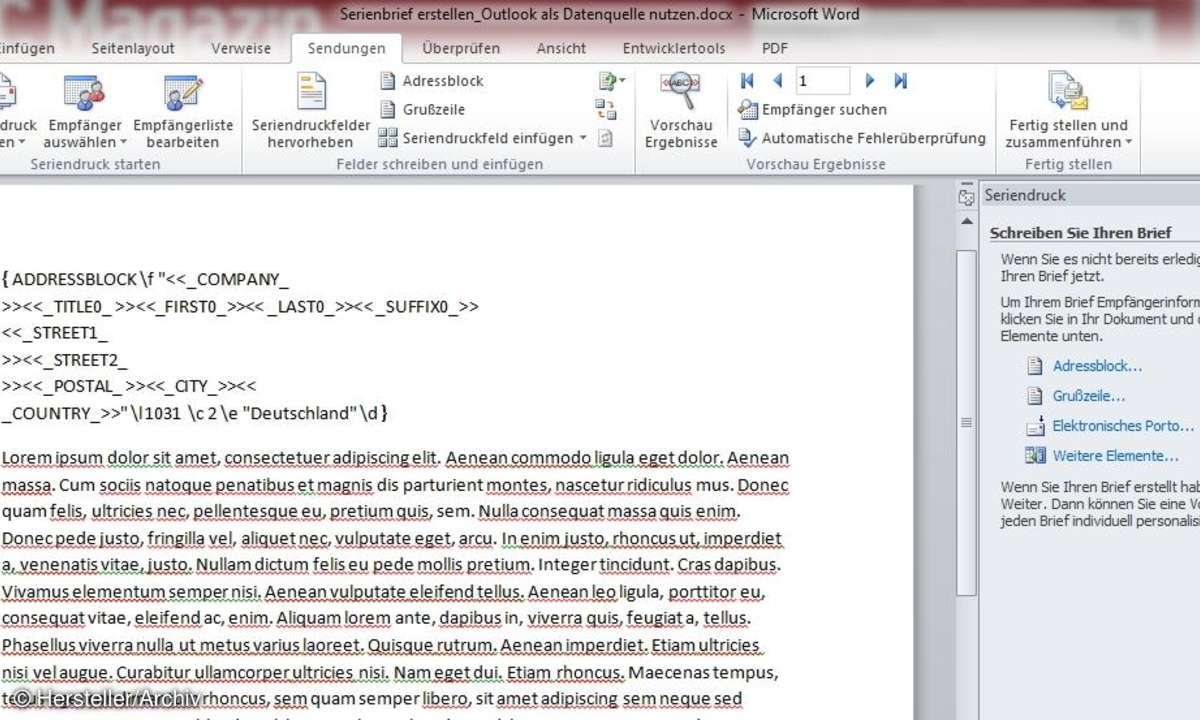Screen dimensions: 1200x720
Task: Toggle Vorschau Ergebnisse preview
Action: [681, 110]
